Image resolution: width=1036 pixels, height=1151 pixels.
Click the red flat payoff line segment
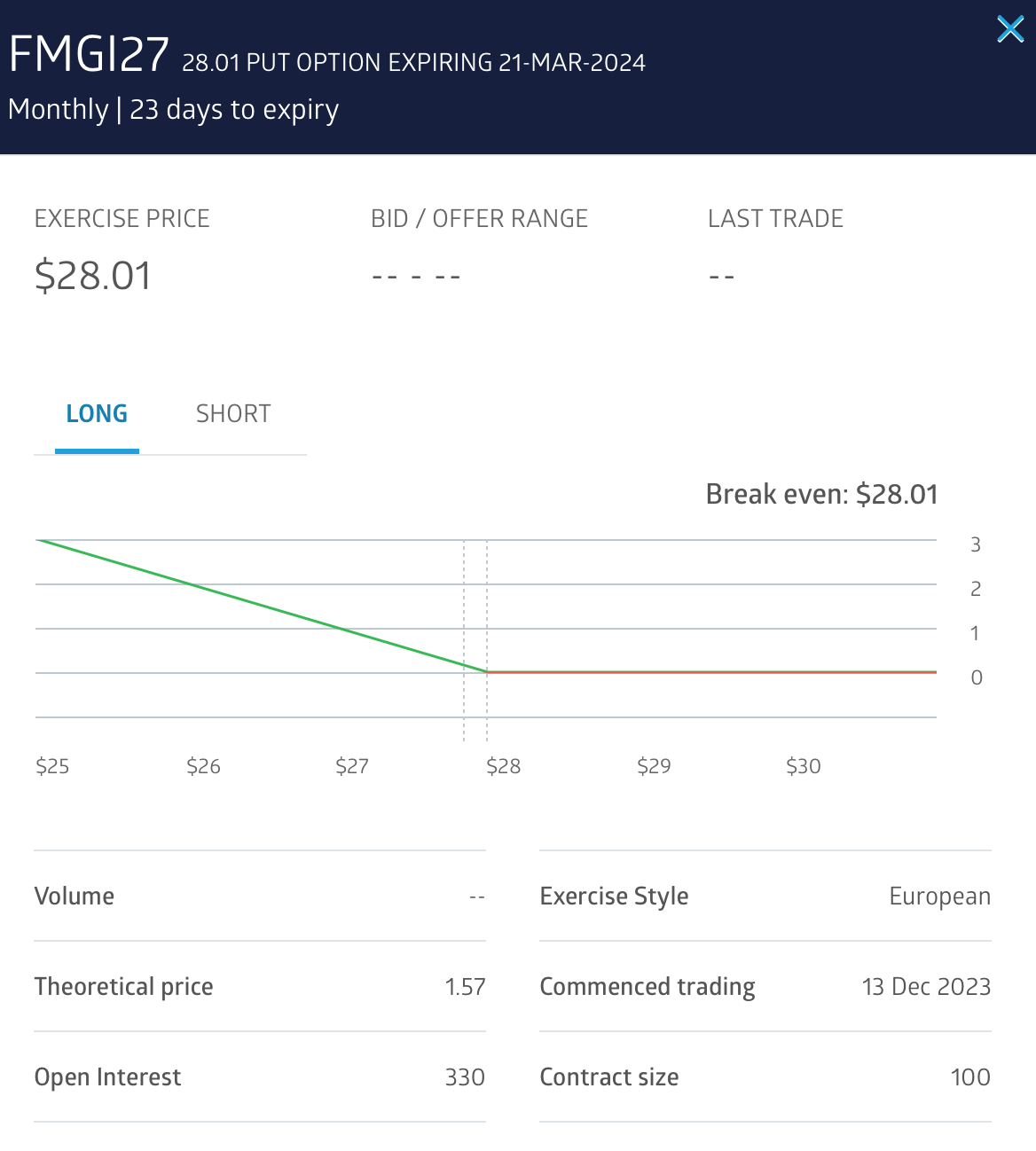pos(710,672)
